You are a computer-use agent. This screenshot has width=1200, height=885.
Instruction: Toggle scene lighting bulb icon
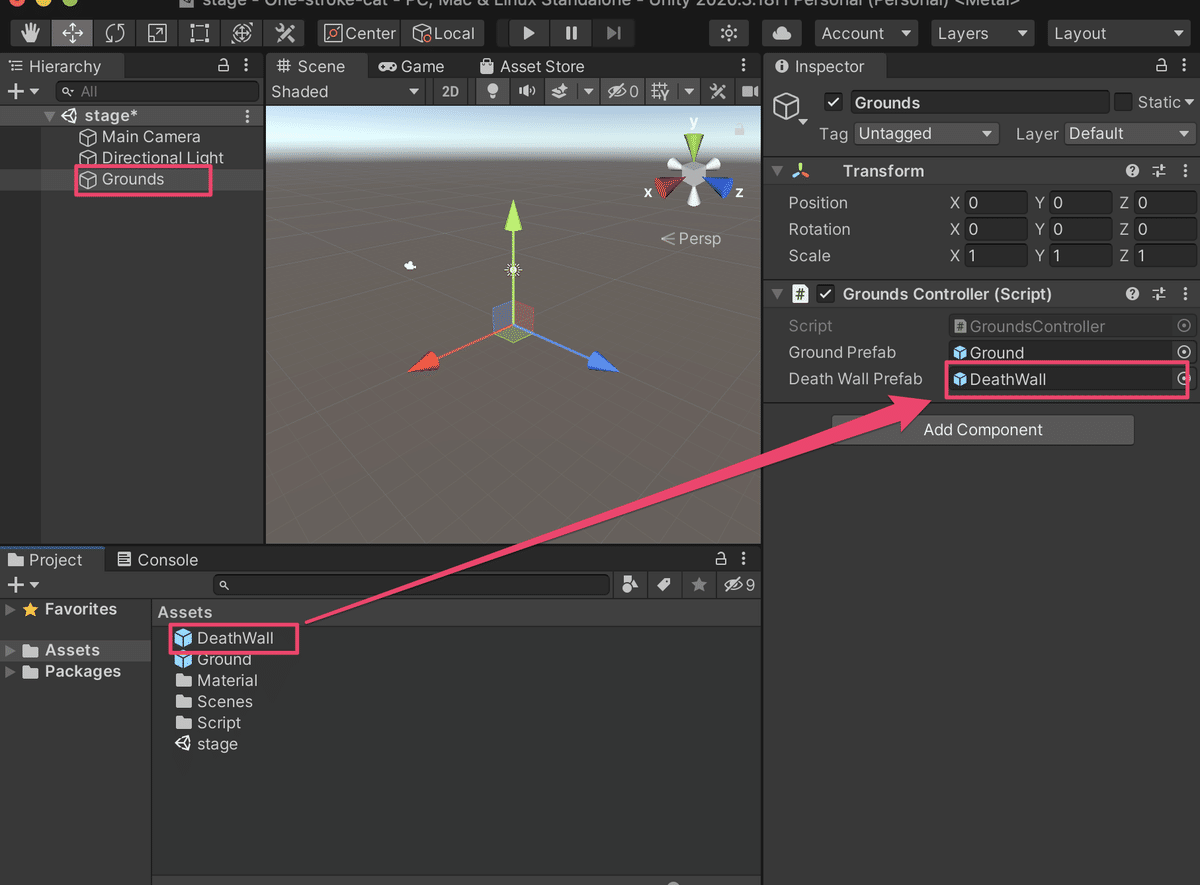[492, 91]
